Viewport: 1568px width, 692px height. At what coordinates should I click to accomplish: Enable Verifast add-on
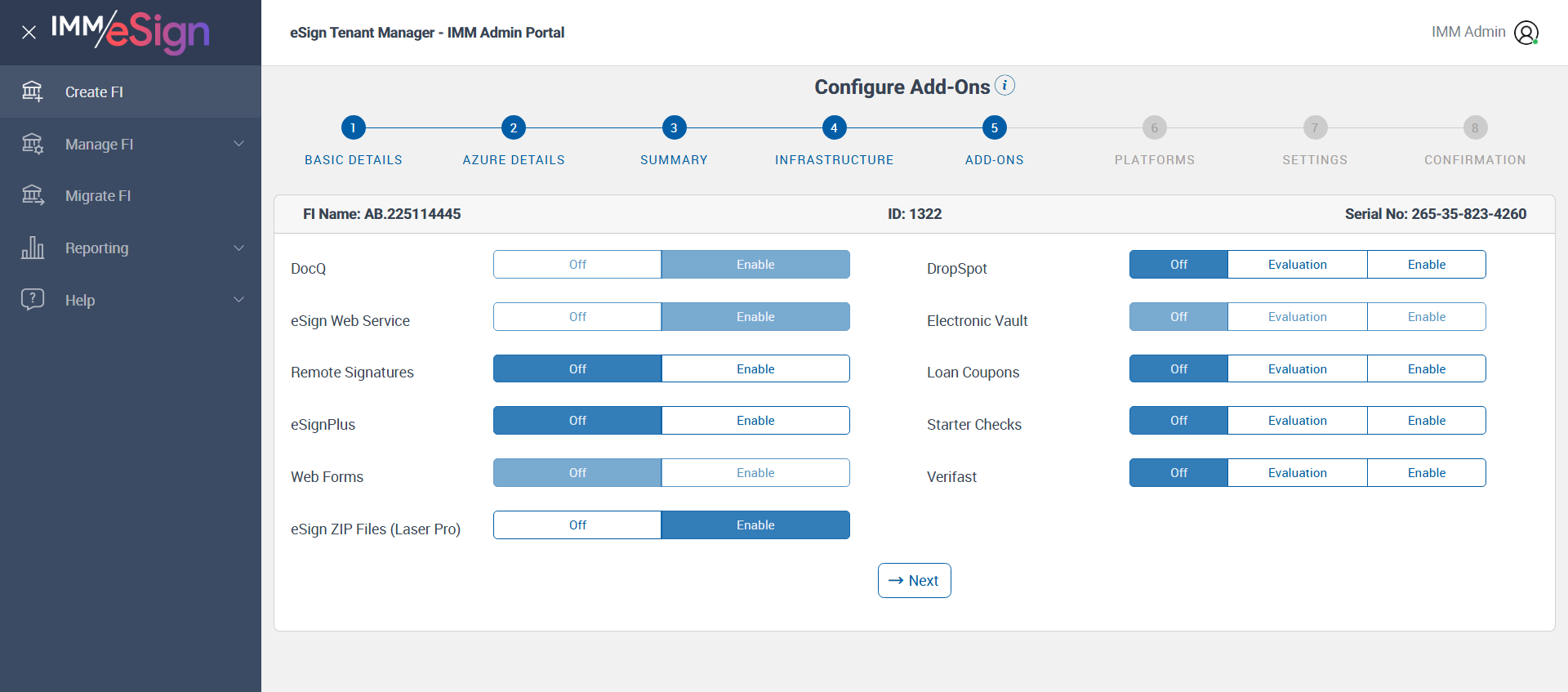[1427, 473]
